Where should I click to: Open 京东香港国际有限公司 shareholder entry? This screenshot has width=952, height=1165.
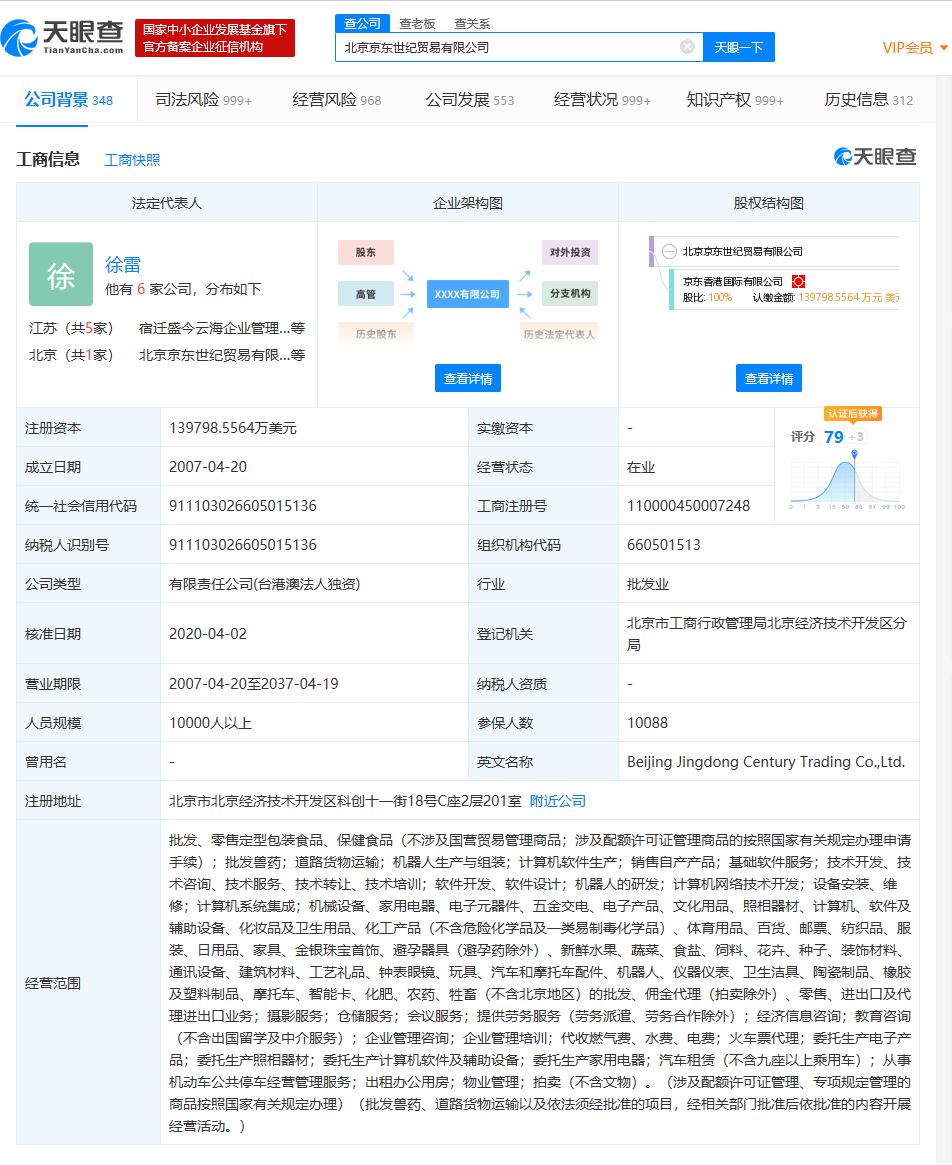point(733,282)
